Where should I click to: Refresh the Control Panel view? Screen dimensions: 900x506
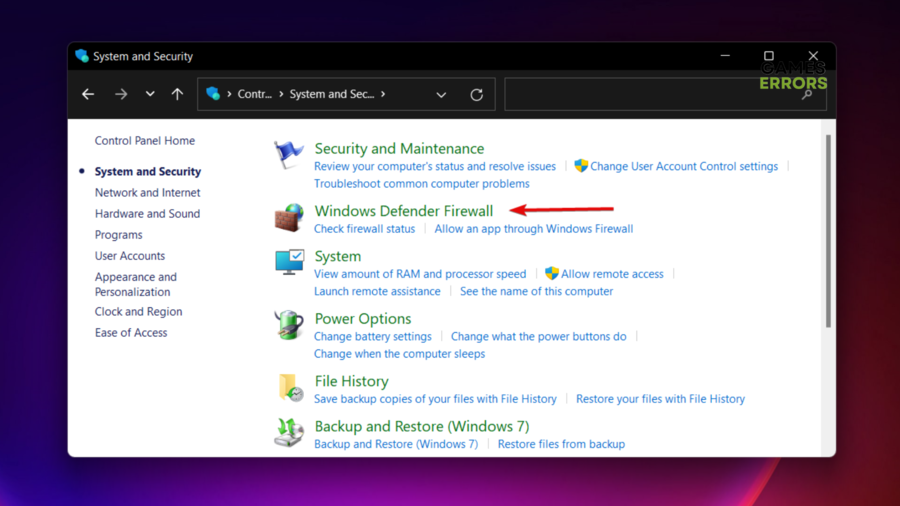(x=477, y=95)
